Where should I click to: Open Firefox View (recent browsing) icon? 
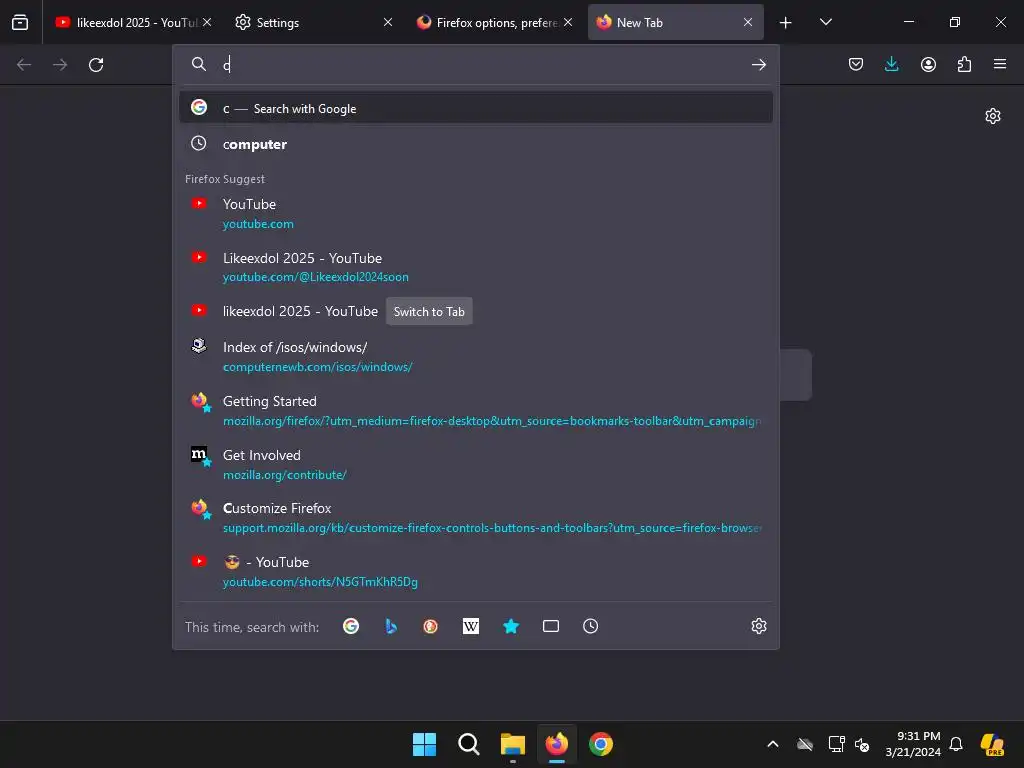(x=20, y=22)
